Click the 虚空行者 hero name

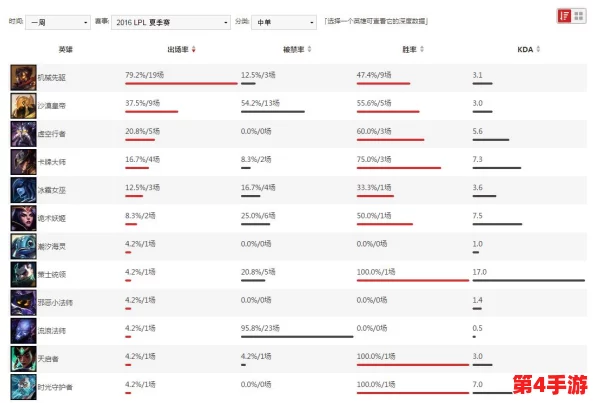[x=52, y=134]
